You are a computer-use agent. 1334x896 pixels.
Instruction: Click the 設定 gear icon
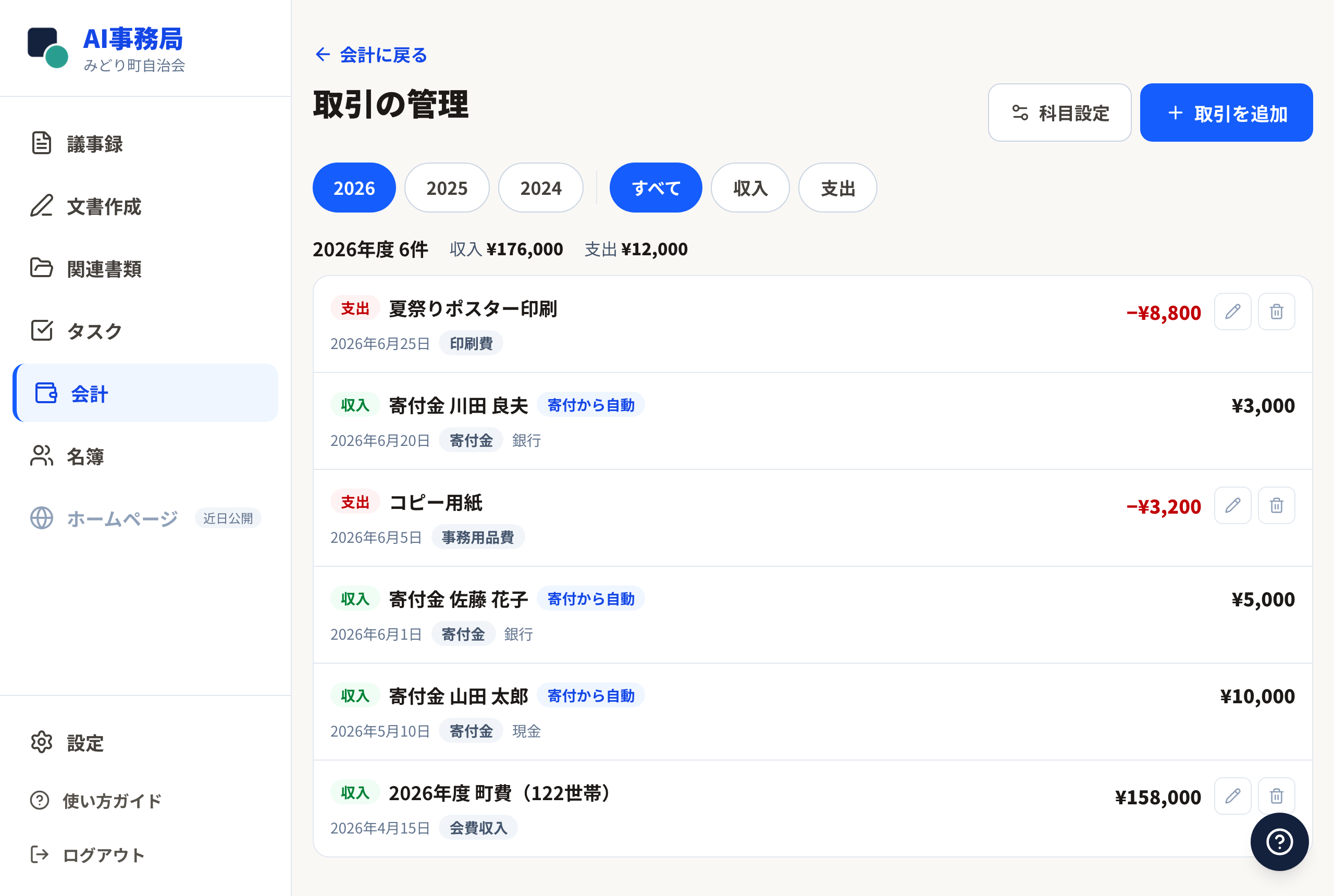(x=41, y=742)
